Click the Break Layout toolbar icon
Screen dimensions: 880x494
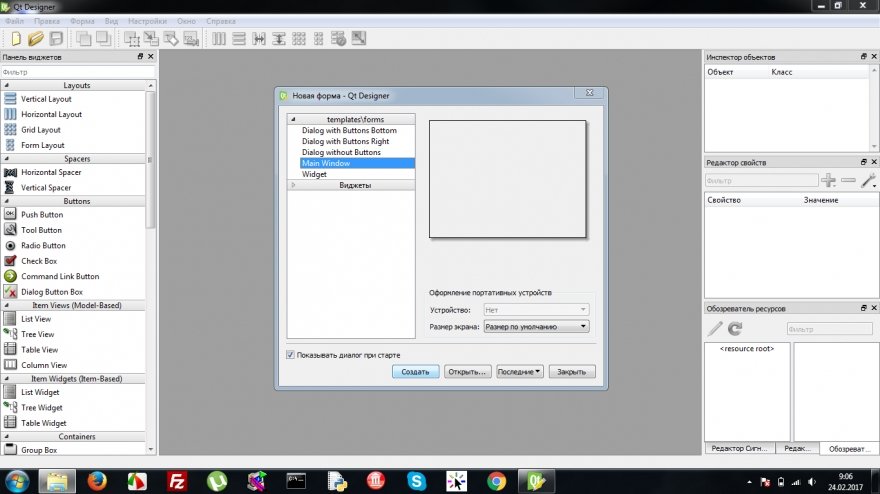[x=338, y=39]
